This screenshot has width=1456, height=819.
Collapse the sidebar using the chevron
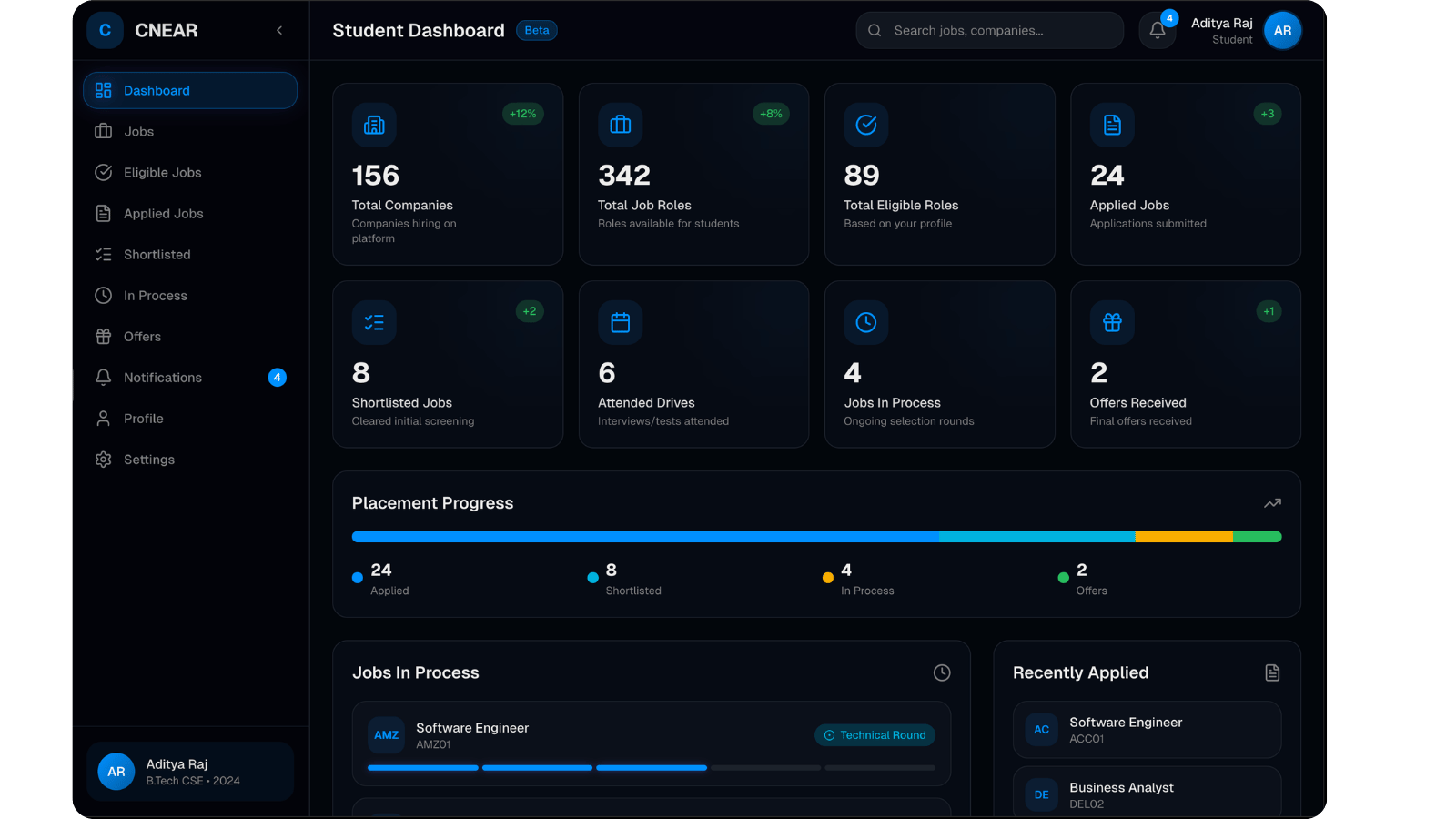tap(279, 30)
